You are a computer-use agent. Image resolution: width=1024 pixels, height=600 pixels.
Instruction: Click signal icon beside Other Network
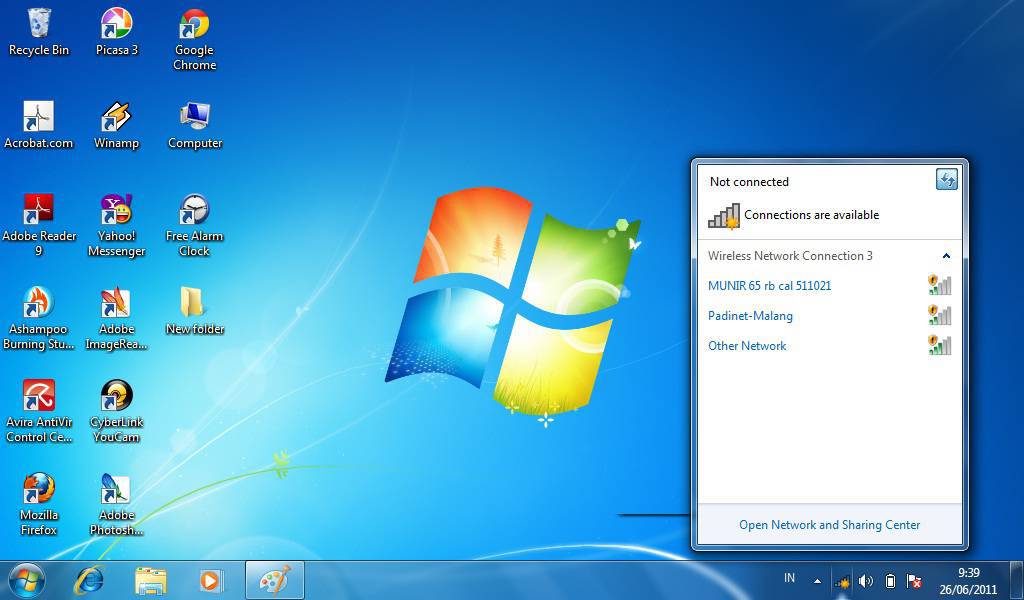[940, 345]
